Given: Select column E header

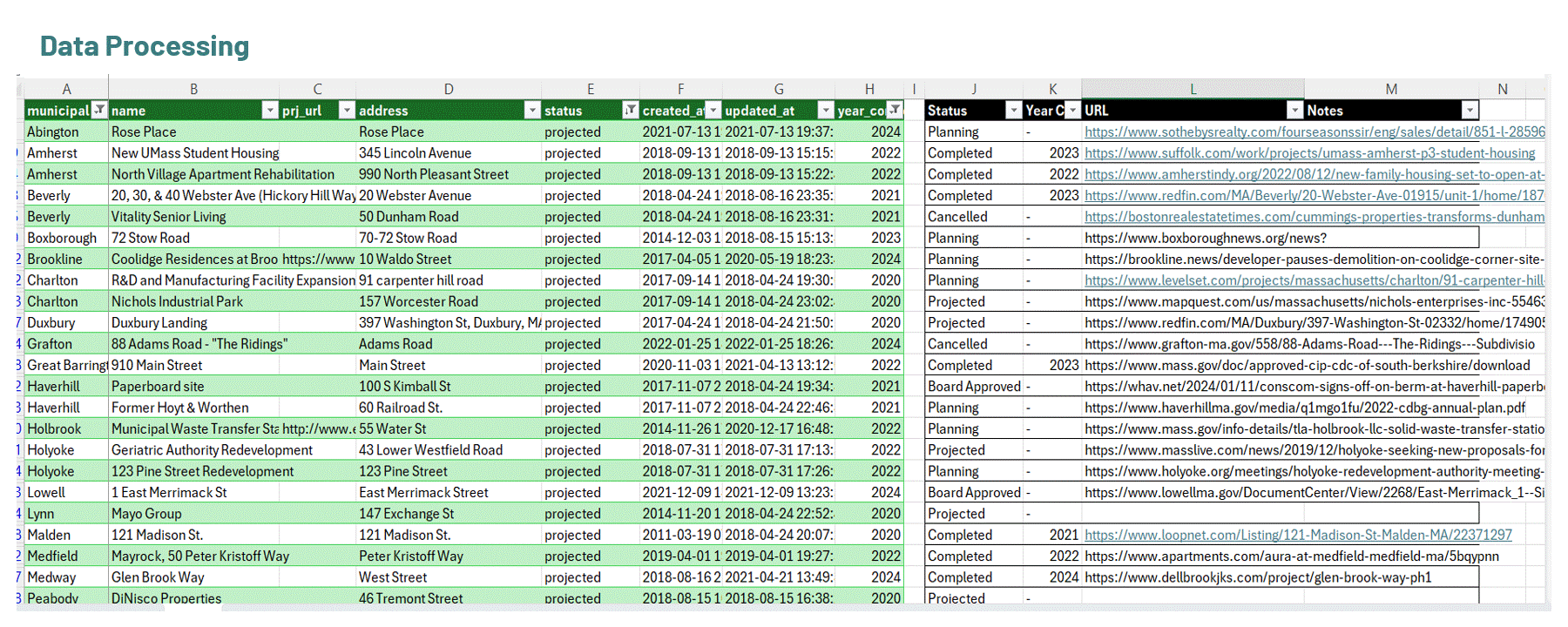Looking at the screenshot, I should [591, 89].
